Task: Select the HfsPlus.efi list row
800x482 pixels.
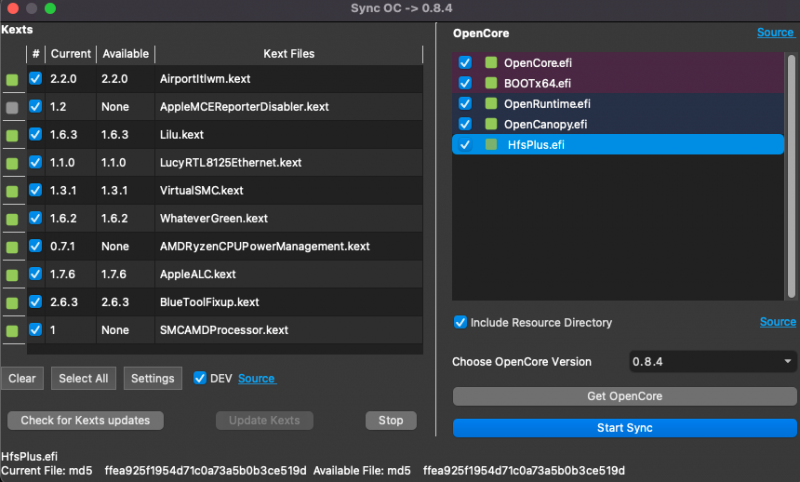Action: click(x=620, y=145)
